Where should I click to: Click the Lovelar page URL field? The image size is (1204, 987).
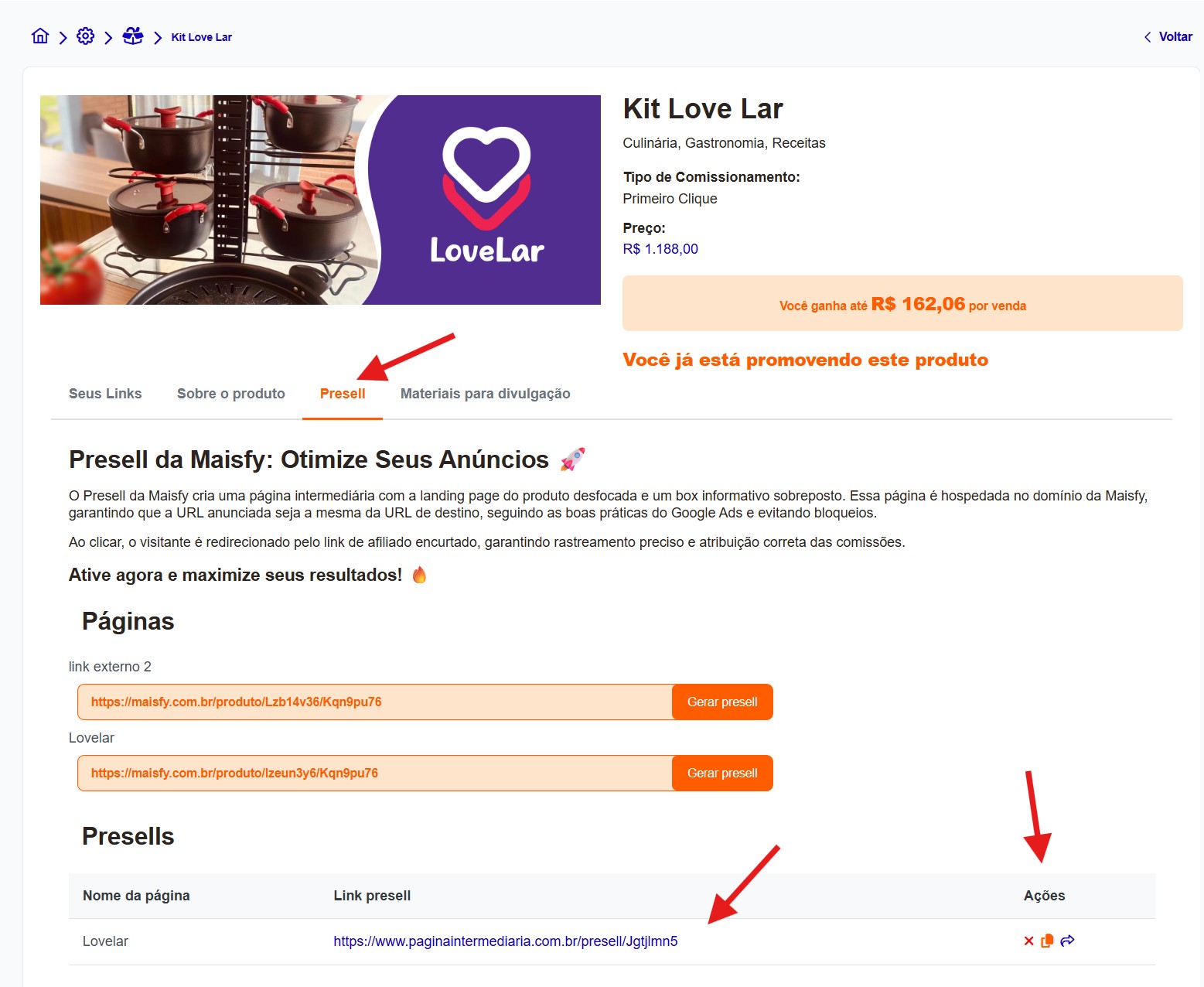[x=375, y=773]
